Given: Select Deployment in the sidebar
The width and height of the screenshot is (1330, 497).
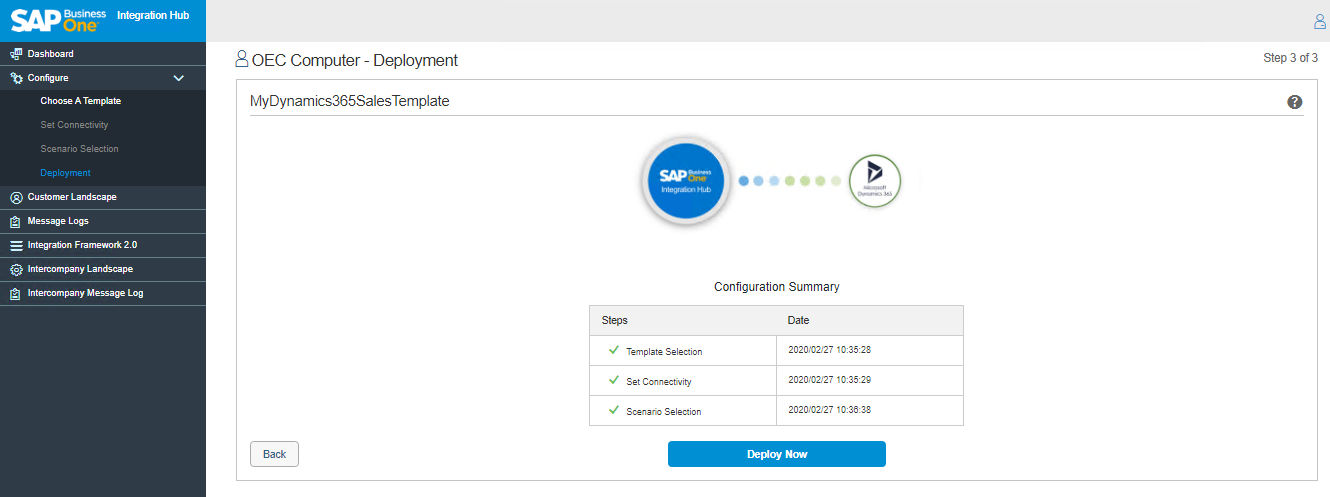Looking at the screenshot, I should (x=65, y=173).
